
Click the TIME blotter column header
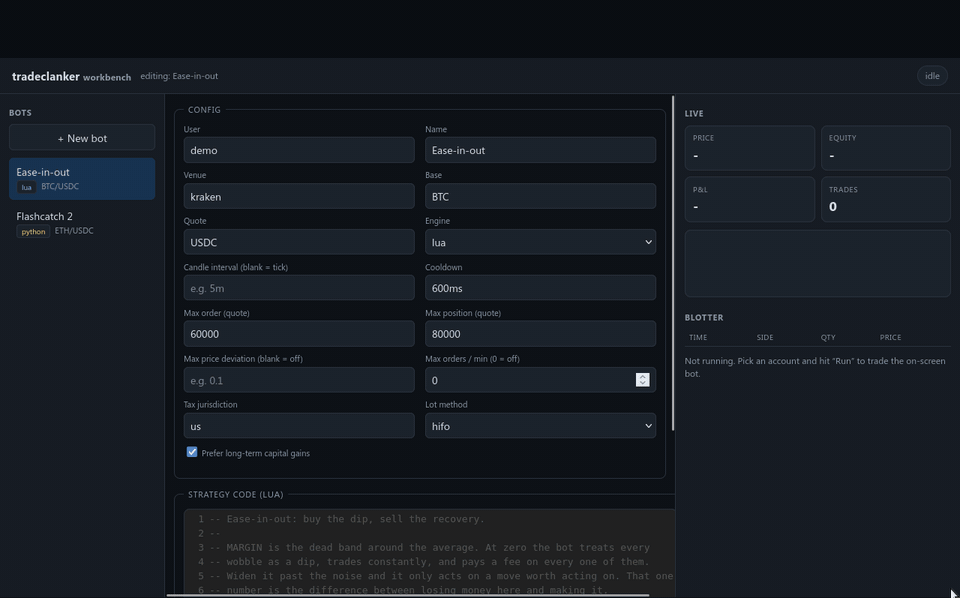[x=698, y=337]
